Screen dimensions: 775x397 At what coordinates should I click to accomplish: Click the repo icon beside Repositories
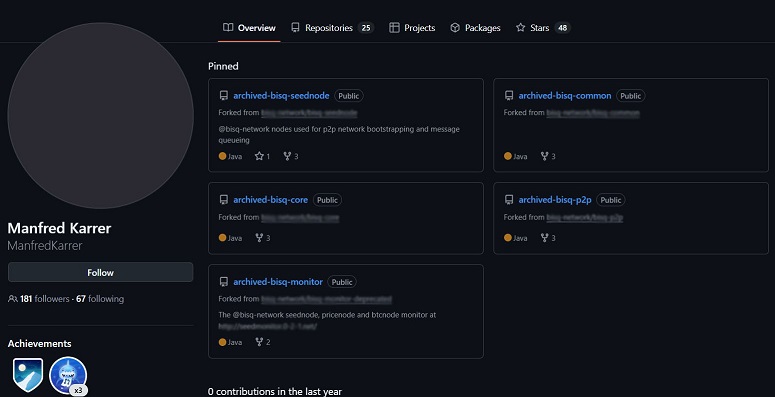[295, 28]
